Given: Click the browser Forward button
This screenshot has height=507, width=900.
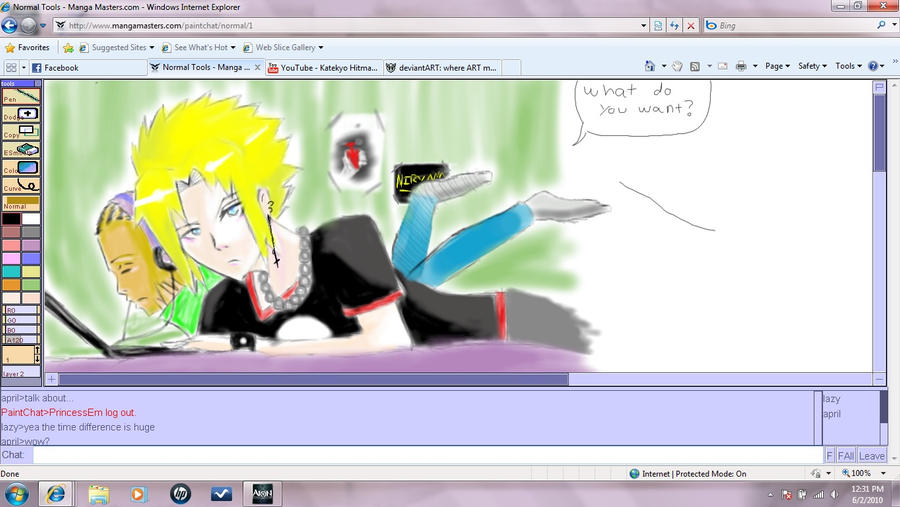Looking at the screenshot, I should click(28, 25).
